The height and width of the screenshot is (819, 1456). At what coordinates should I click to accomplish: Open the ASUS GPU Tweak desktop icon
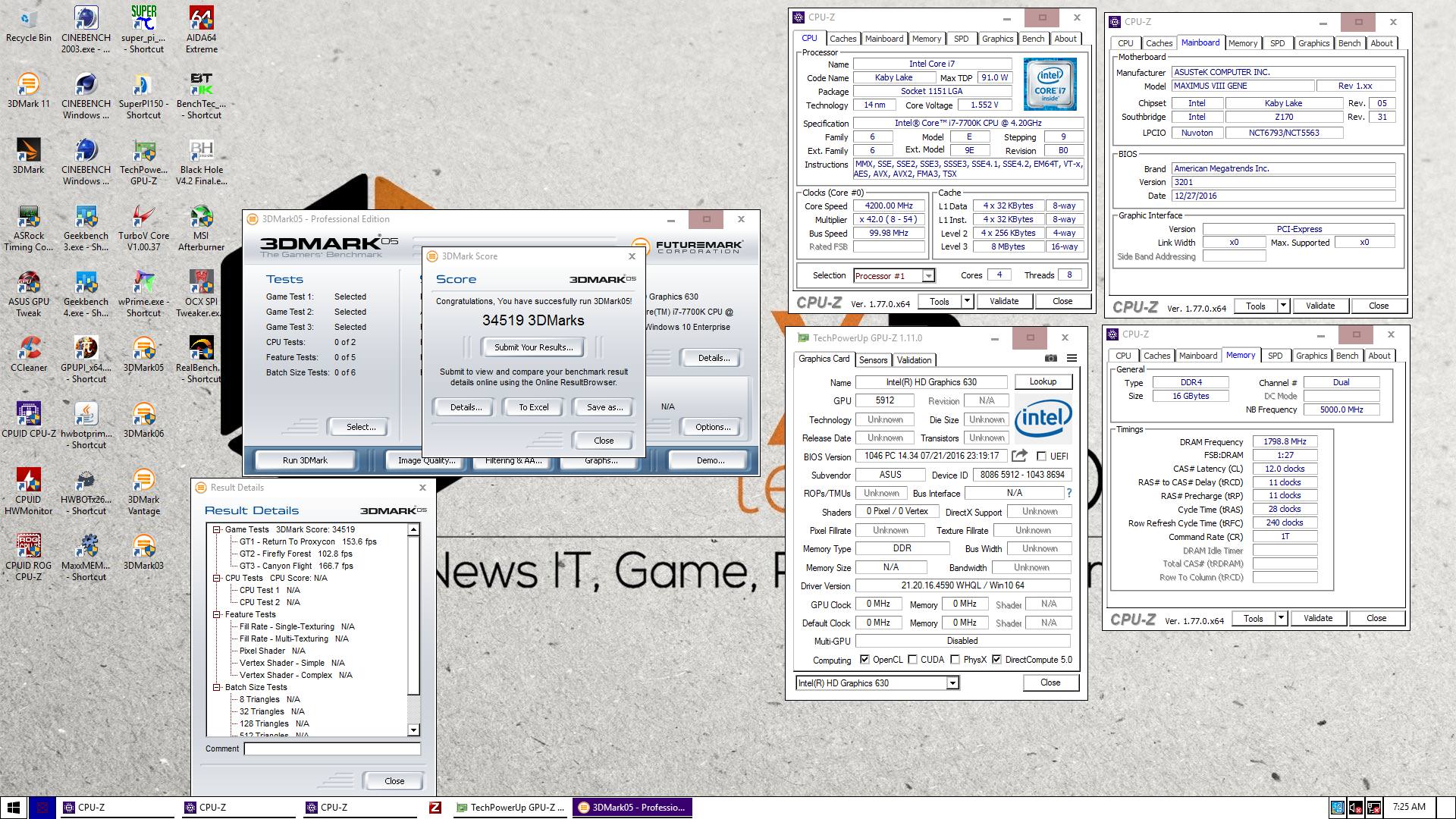(x=29, y=293)
